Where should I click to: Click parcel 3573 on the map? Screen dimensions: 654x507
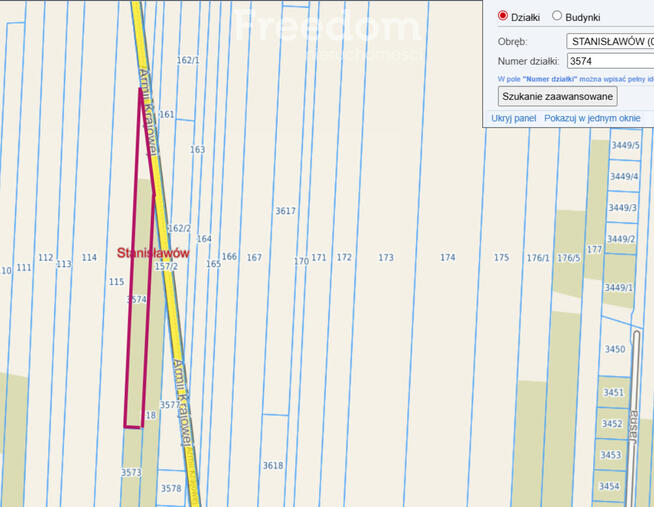(131, 472)
